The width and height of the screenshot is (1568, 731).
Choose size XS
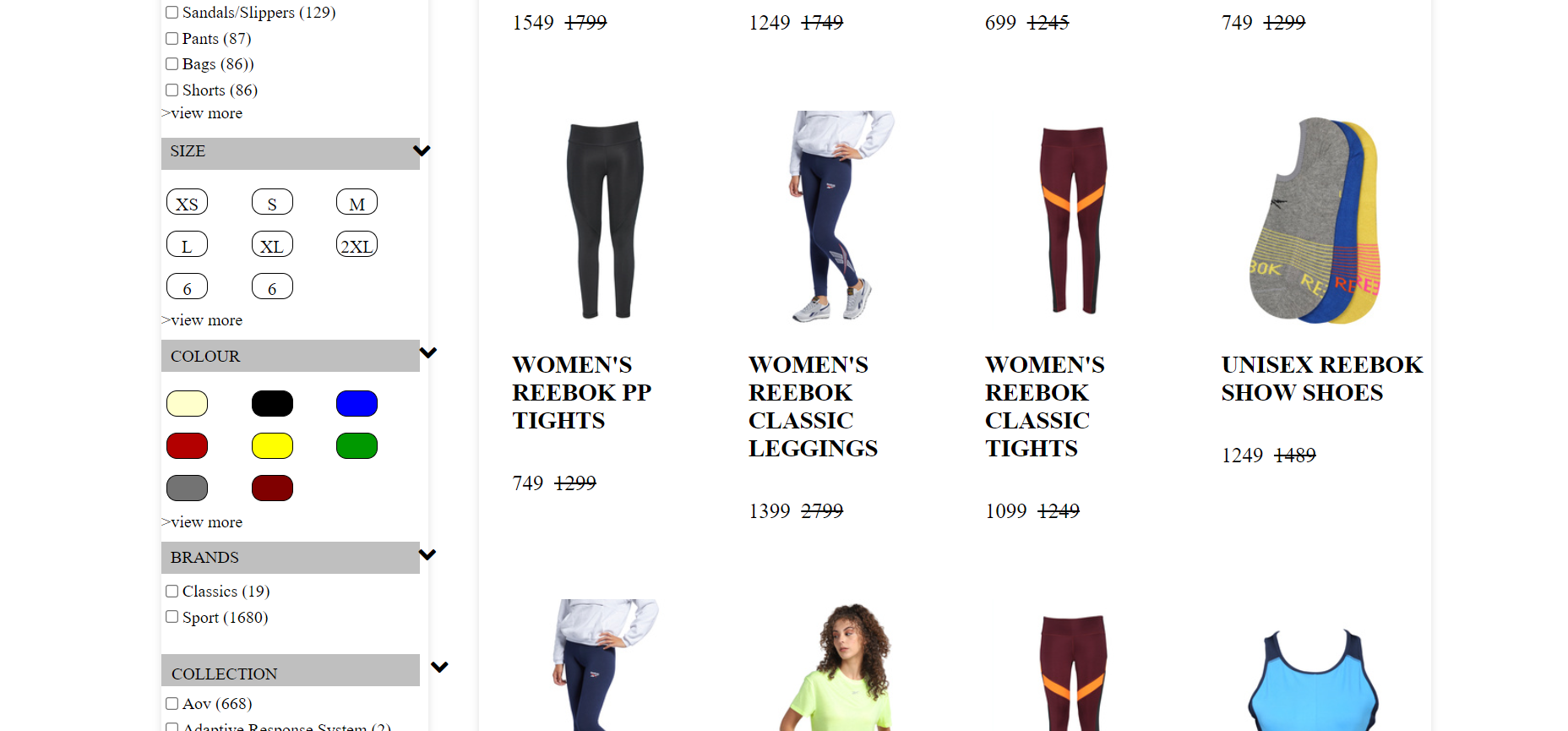(188, 202)
